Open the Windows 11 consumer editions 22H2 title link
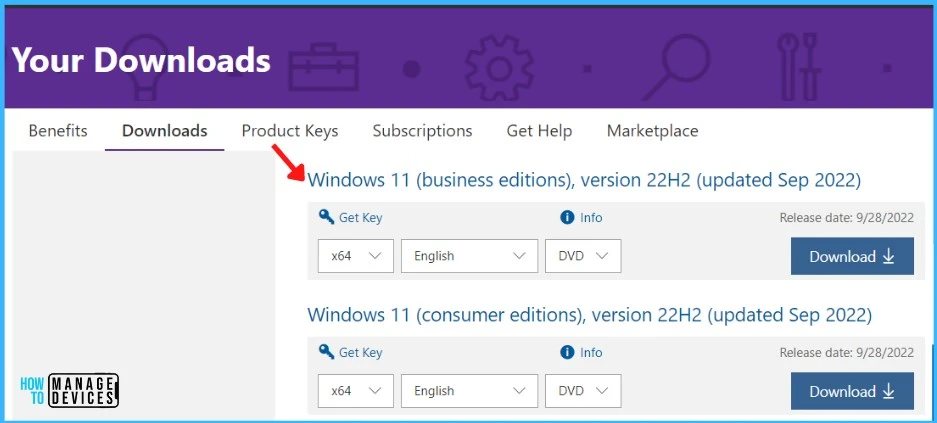 (x=589, y=315)
